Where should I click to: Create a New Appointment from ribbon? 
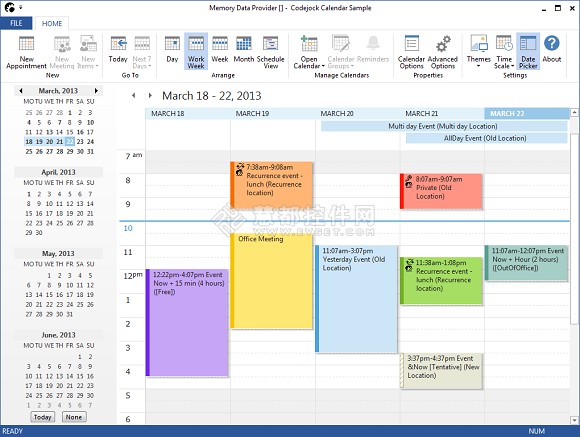[x=26, y=52]
